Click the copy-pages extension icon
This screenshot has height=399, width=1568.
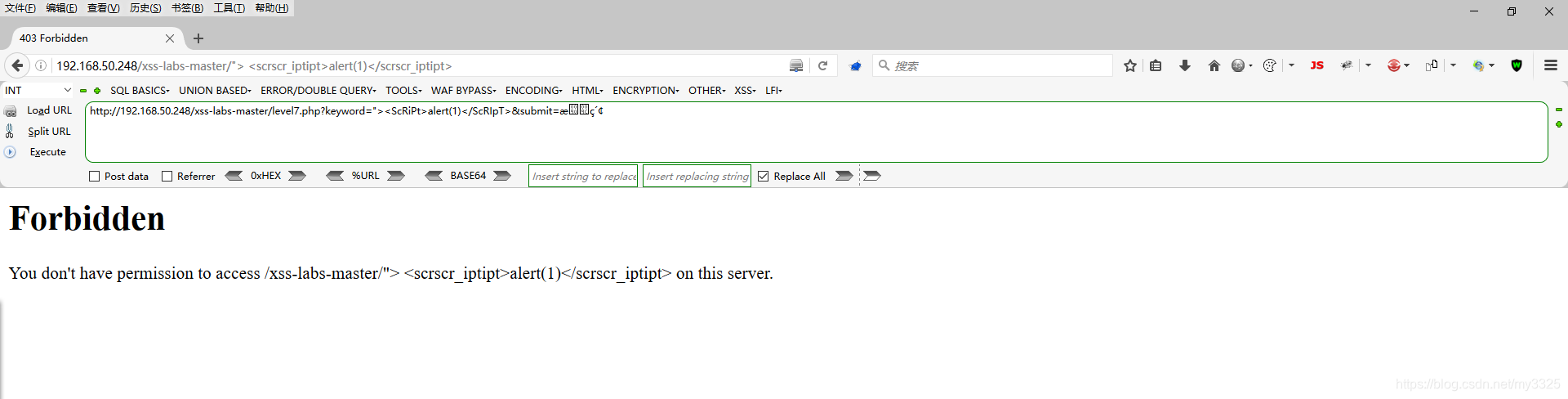pyautogui.click(x=1432, y=65)
